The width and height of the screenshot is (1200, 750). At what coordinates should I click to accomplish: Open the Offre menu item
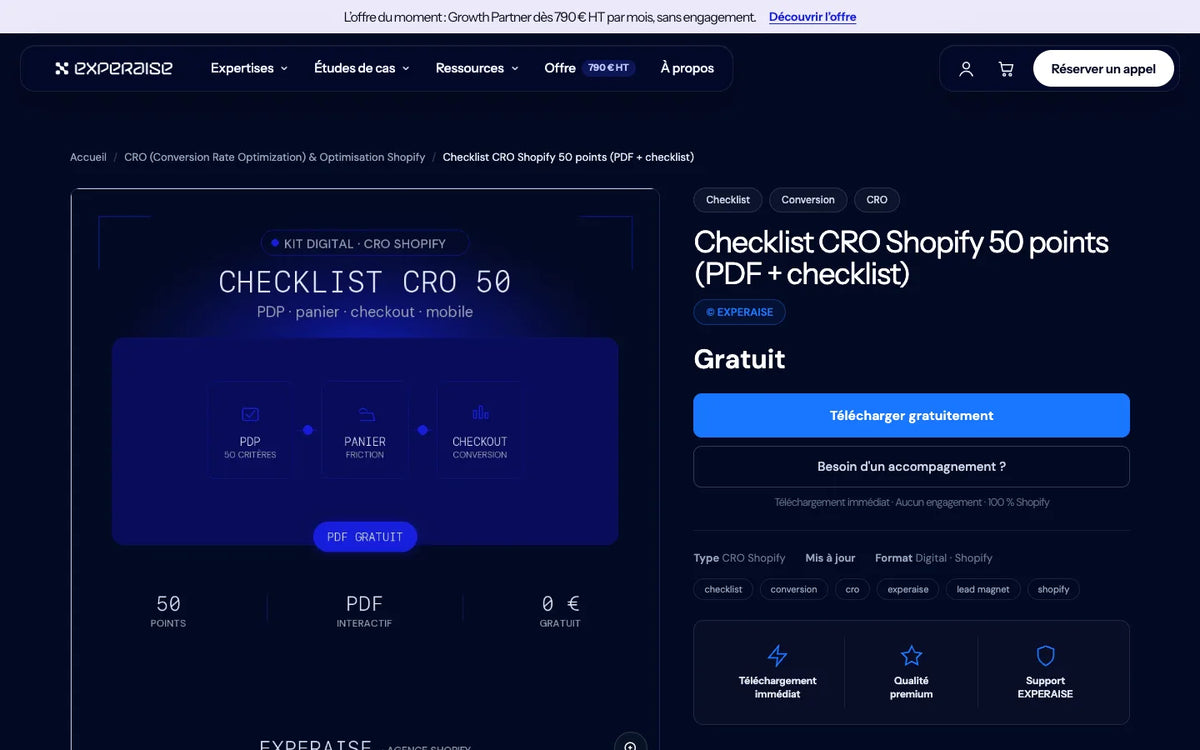[x=560, y=68]
